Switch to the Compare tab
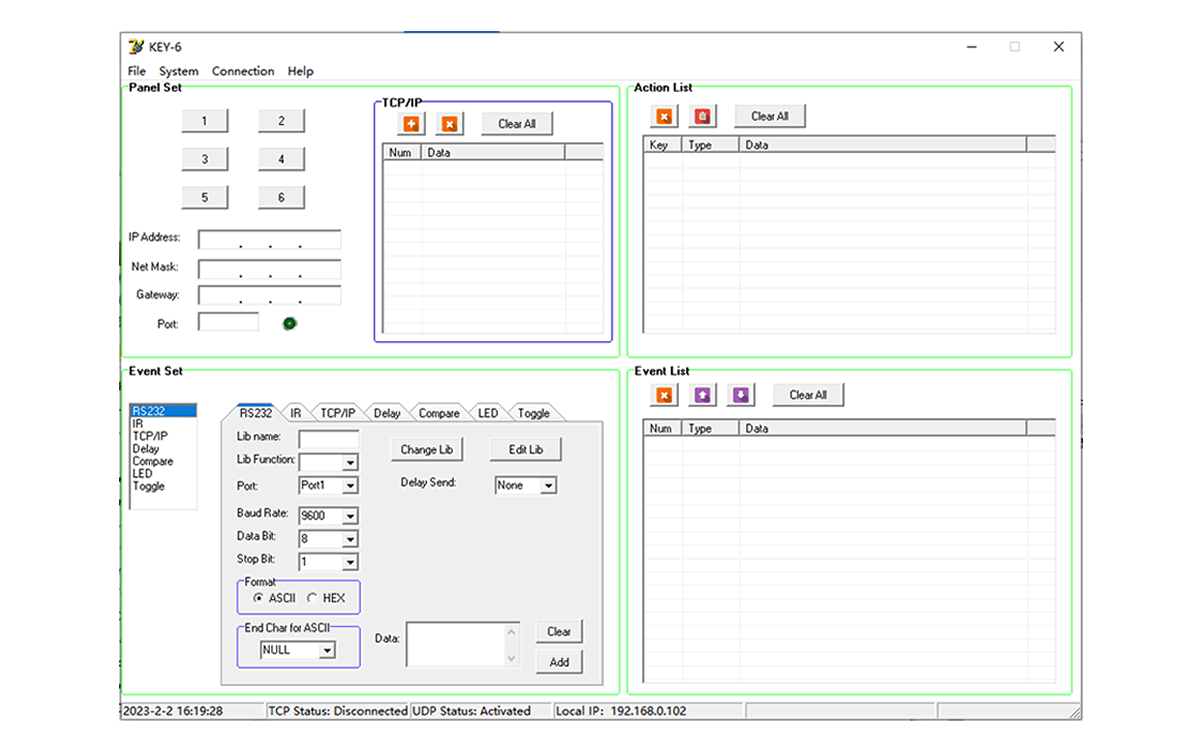The image size is (1200, 750). [439, 413]
